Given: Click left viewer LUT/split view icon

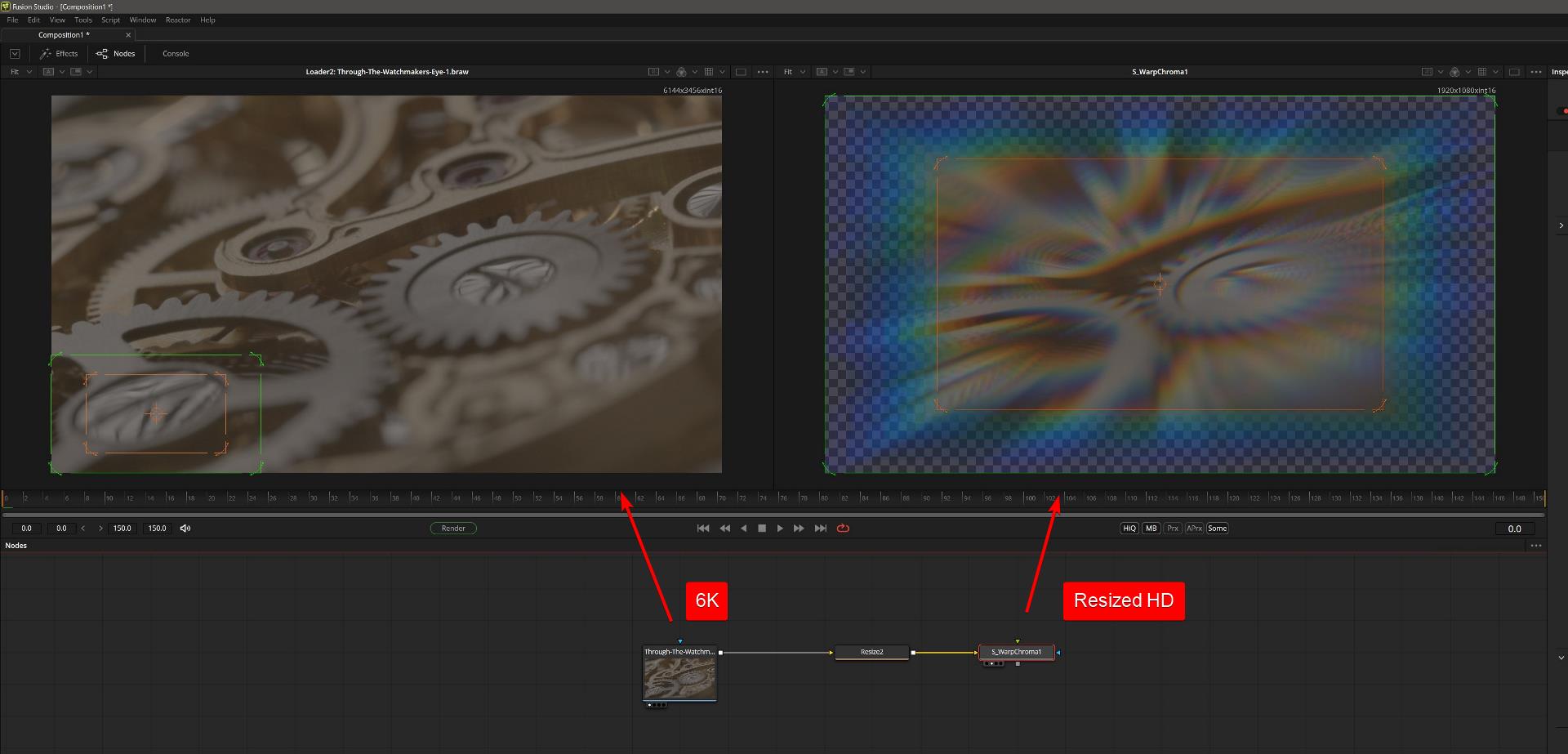Looking at the screenshot, I should pos(653,72).
